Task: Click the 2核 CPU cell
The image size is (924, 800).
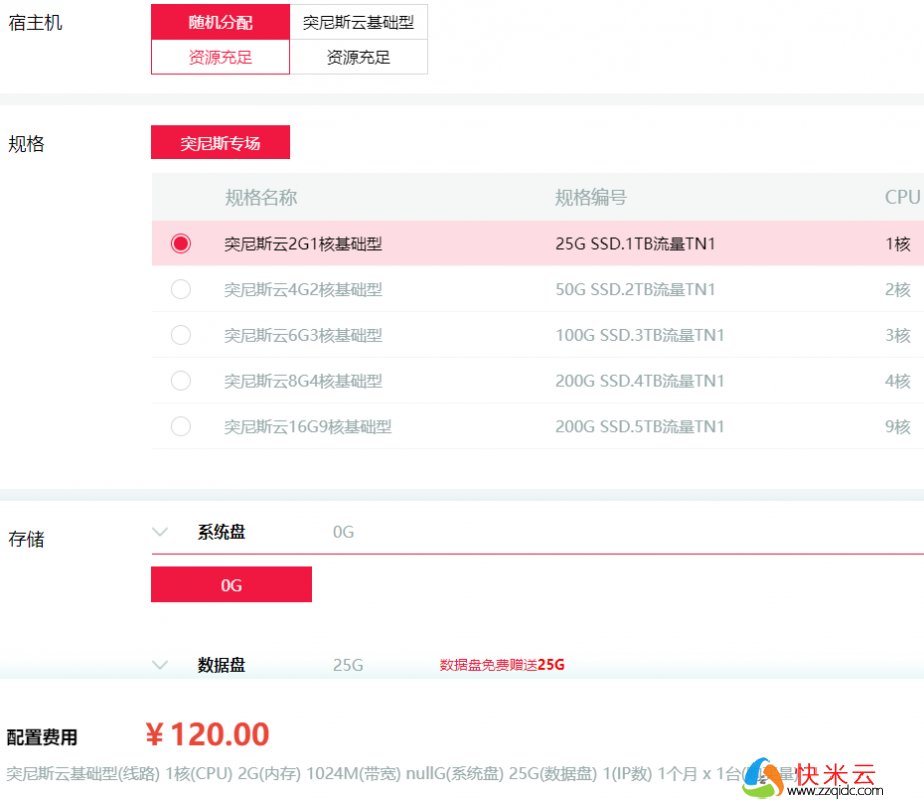Action: tap(898, 290)
